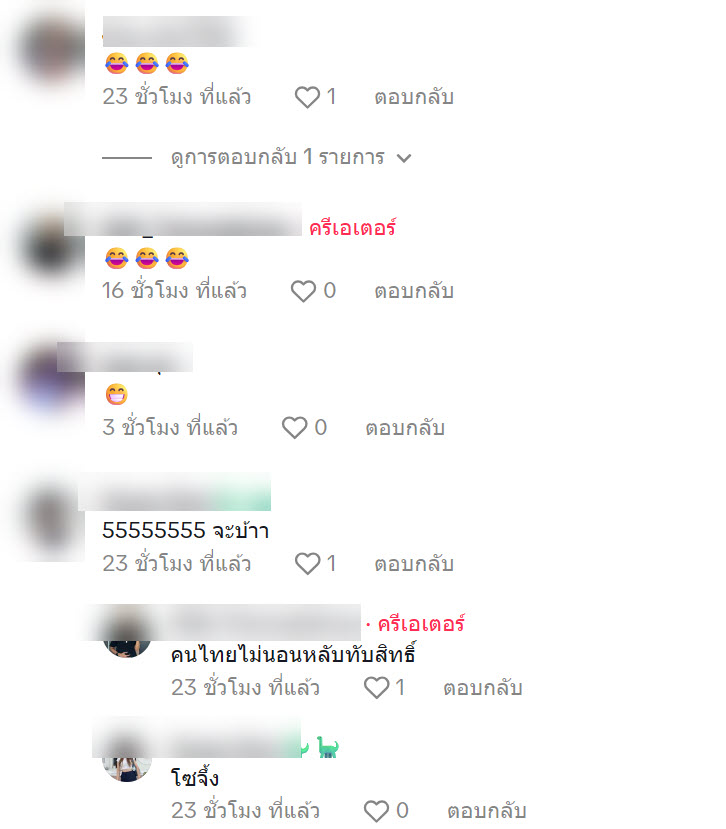
Task: Reply to "คนไทยไม่นอนหลับทับสิทธิ์" comment
Action: pos(483,687)
